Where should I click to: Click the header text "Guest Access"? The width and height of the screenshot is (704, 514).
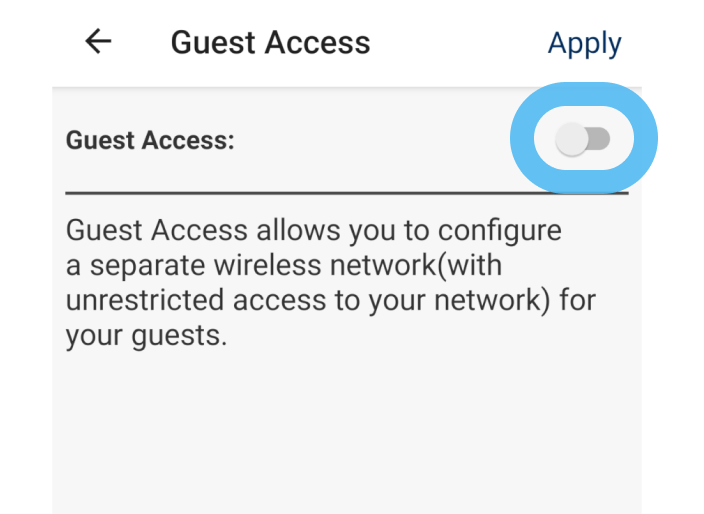pos(270,43)
